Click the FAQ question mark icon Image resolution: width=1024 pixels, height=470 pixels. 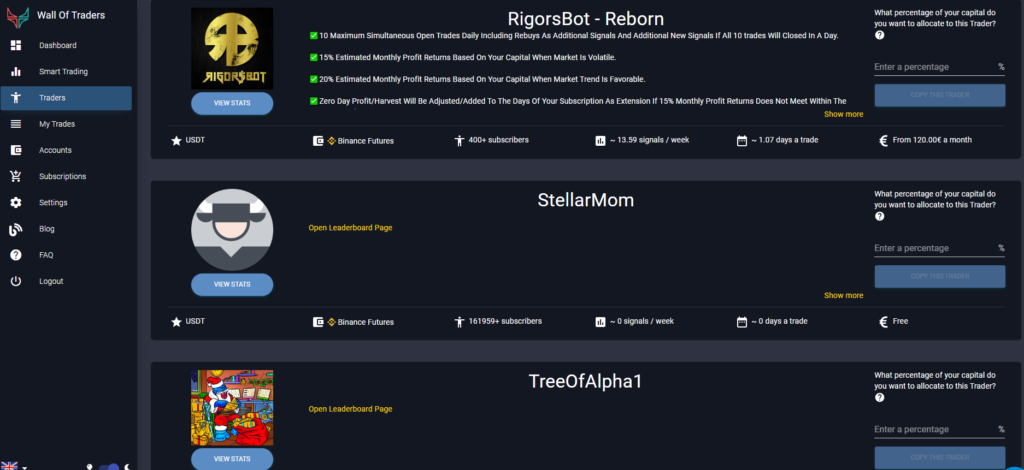tap(15, 255)
